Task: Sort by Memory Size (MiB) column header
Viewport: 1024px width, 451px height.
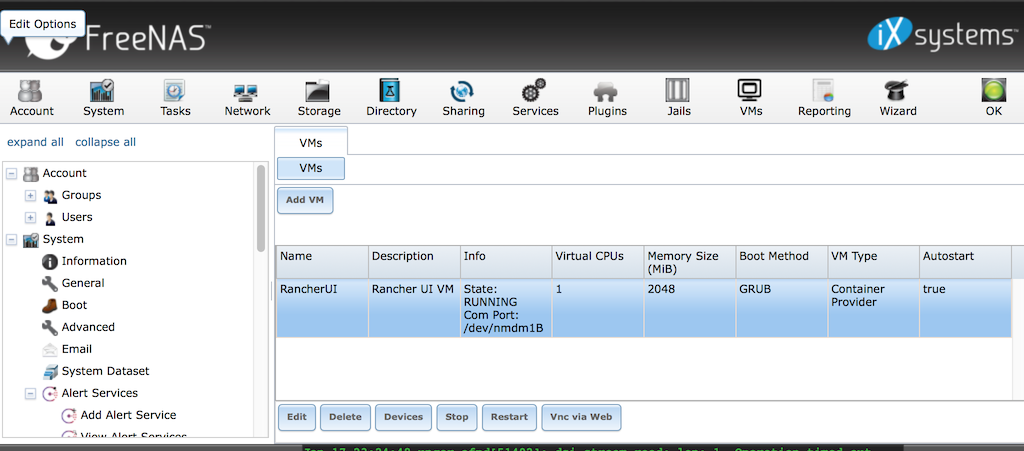Action: pos(690,262)
